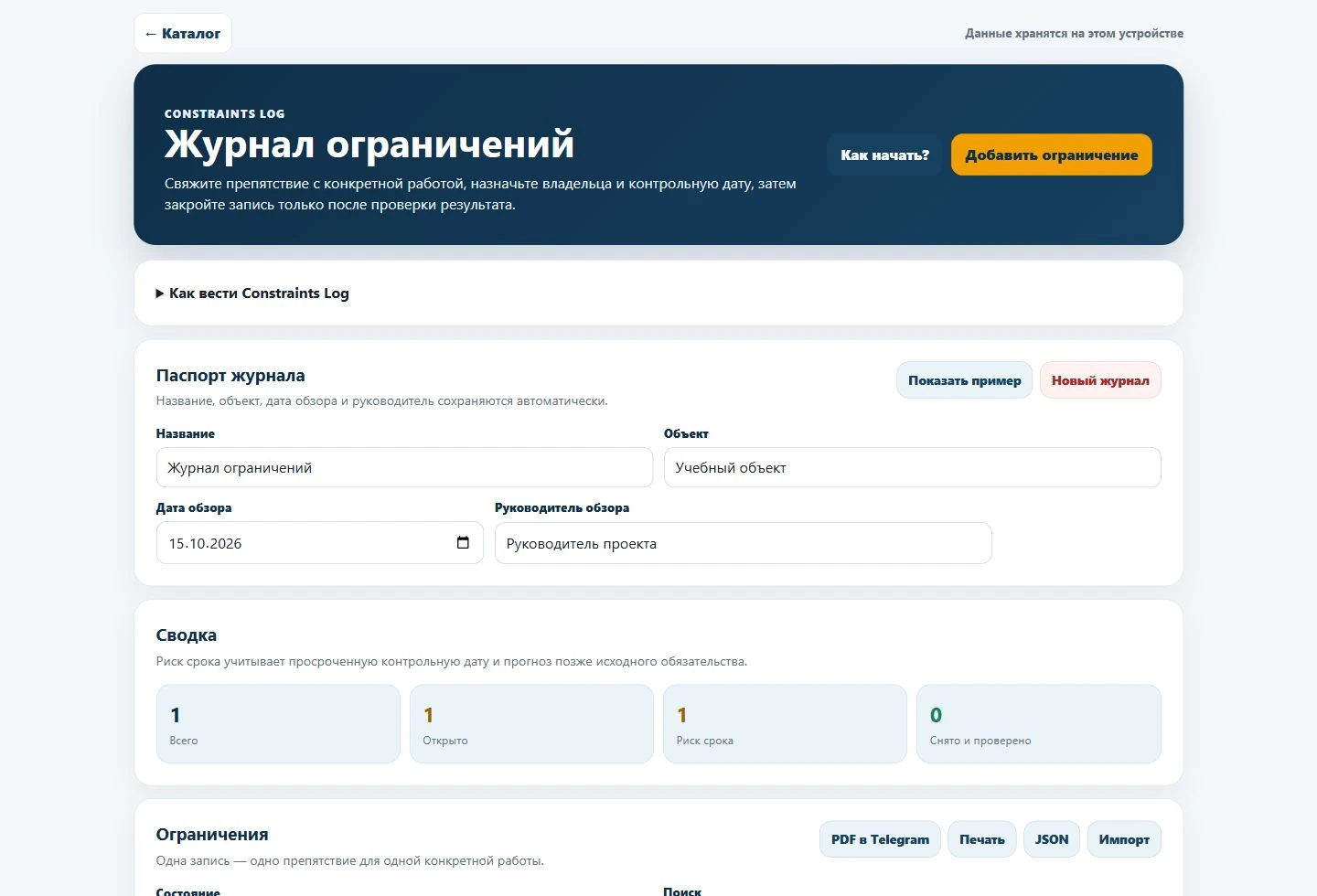
Task: Click the Паспорт журнала heading
Action: tap(230, 376)
